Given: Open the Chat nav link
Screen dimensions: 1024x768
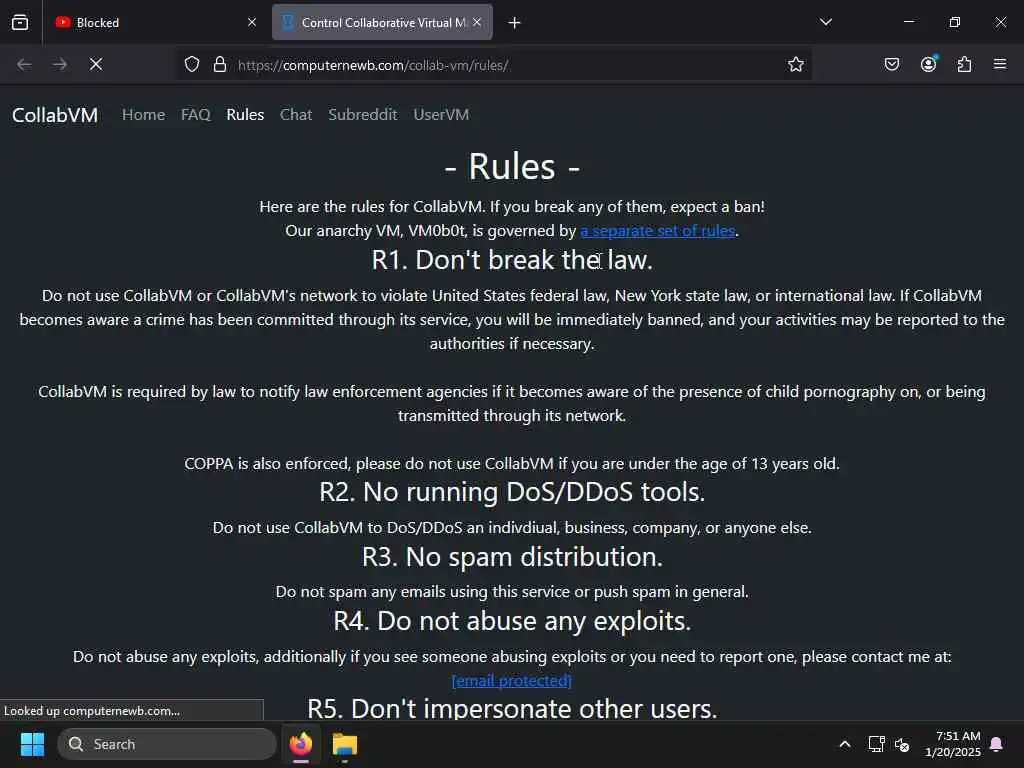Looking at the screenshot, I should pos(296,115).
